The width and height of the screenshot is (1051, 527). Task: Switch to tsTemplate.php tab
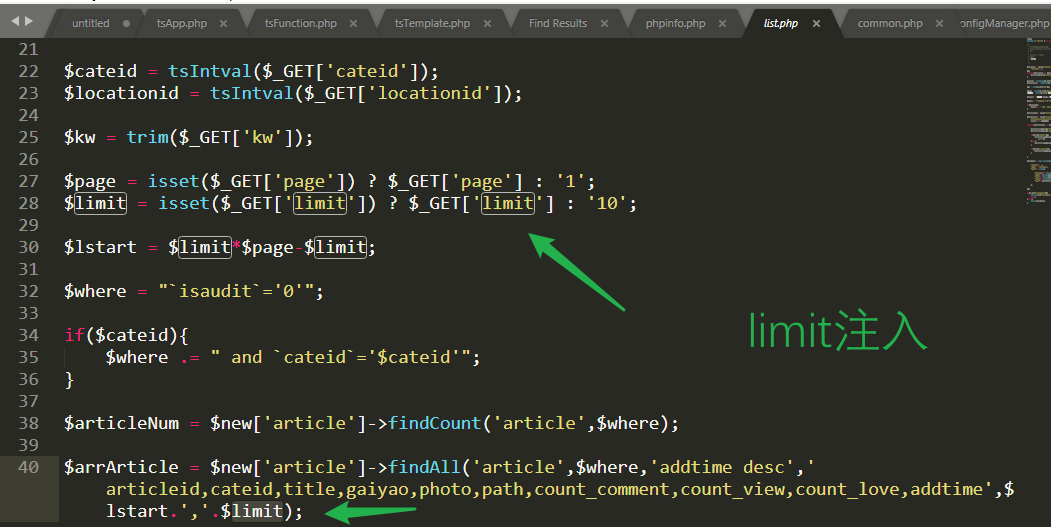pyautogui.click(x=432, y=23)
